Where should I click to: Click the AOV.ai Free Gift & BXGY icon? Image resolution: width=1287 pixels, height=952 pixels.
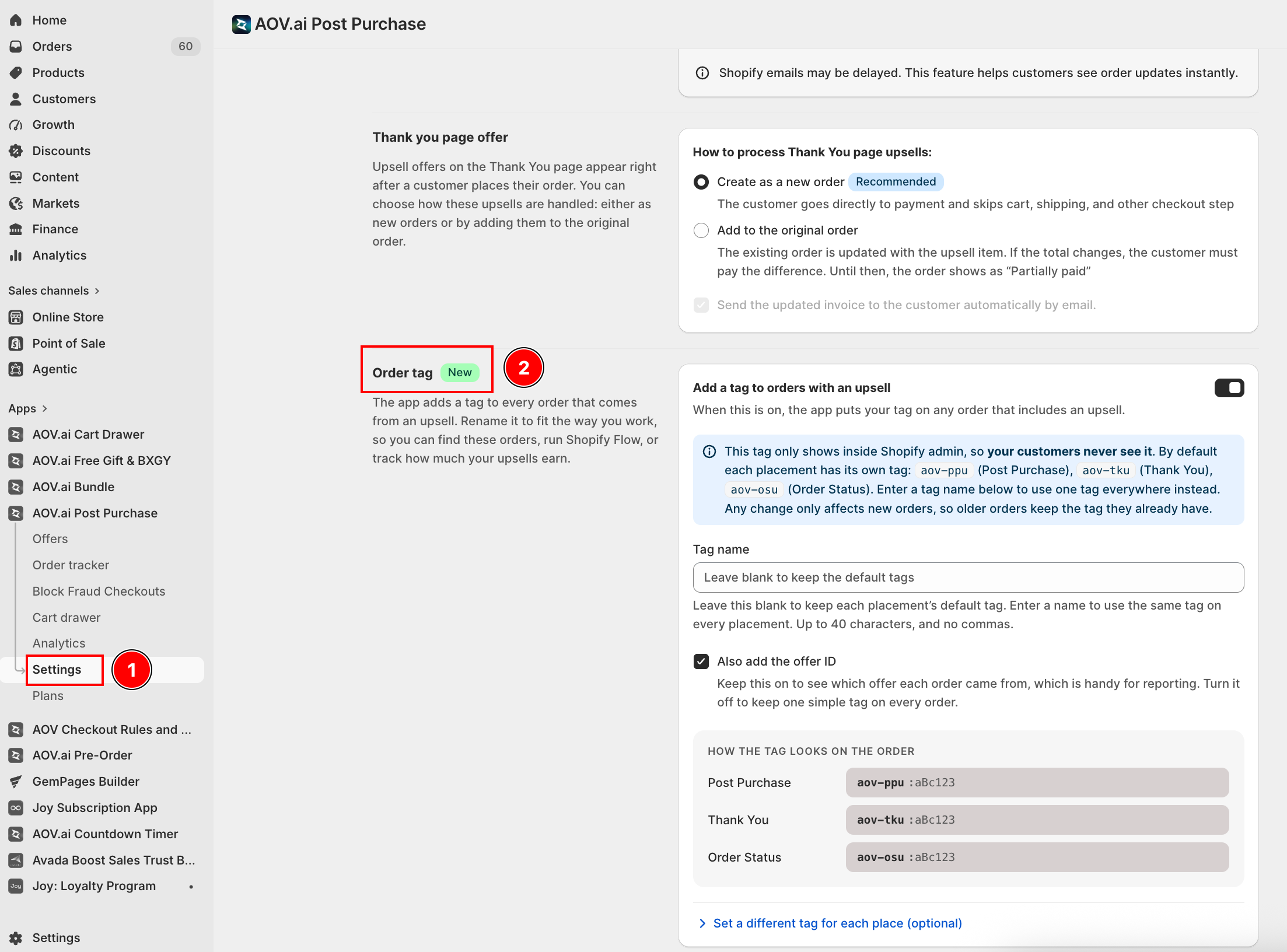16,461
